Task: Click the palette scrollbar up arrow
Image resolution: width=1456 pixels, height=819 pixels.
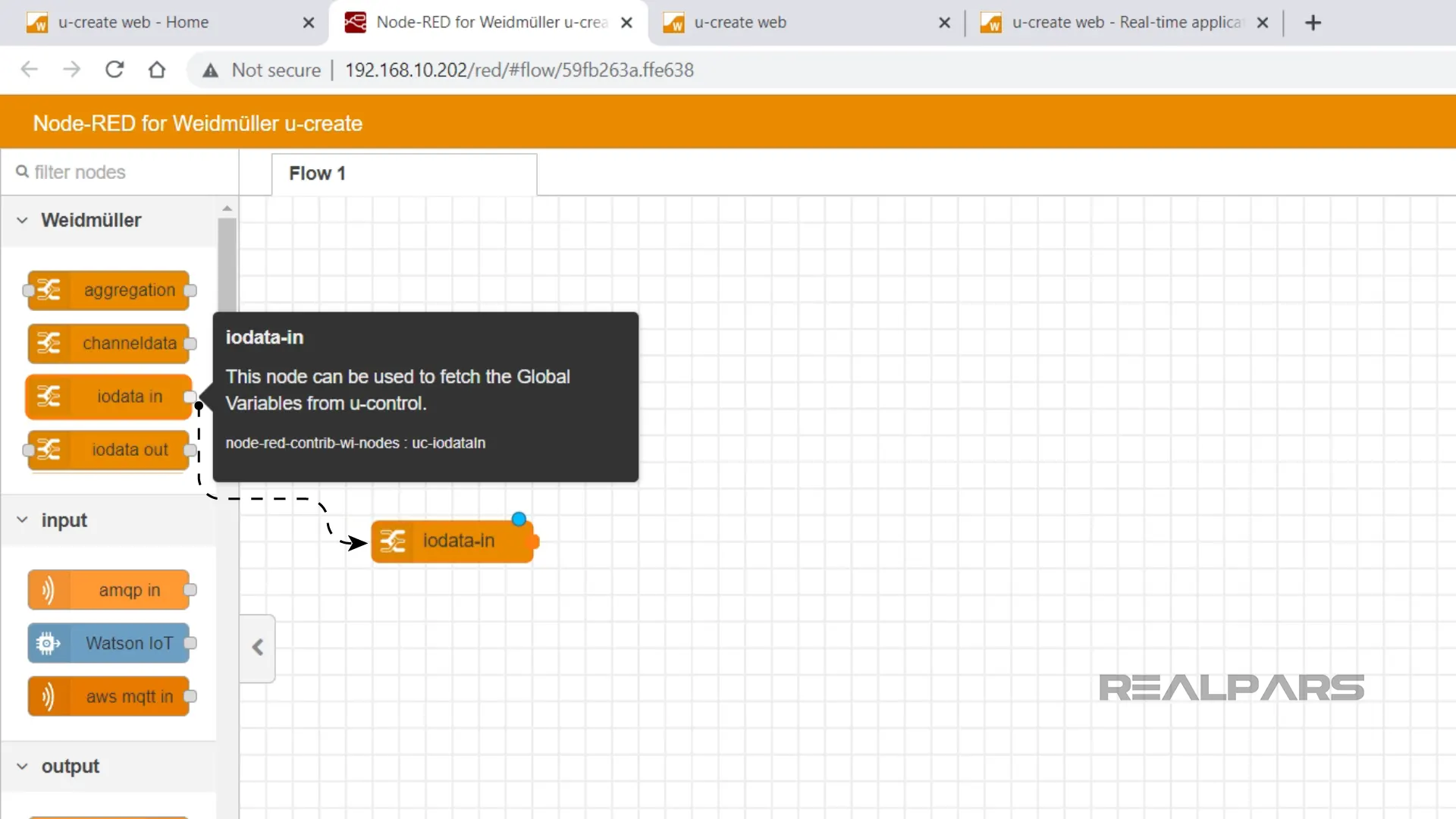Action: (227, 208)
